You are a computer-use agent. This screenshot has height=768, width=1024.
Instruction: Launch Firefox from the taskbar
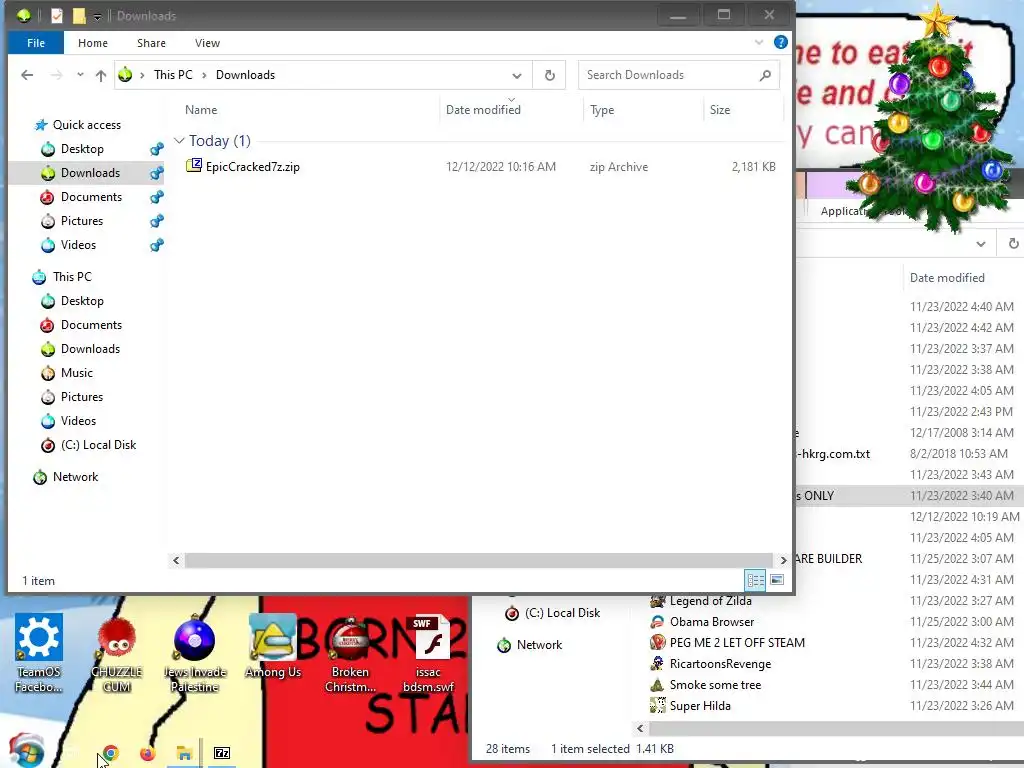point(148,754)
